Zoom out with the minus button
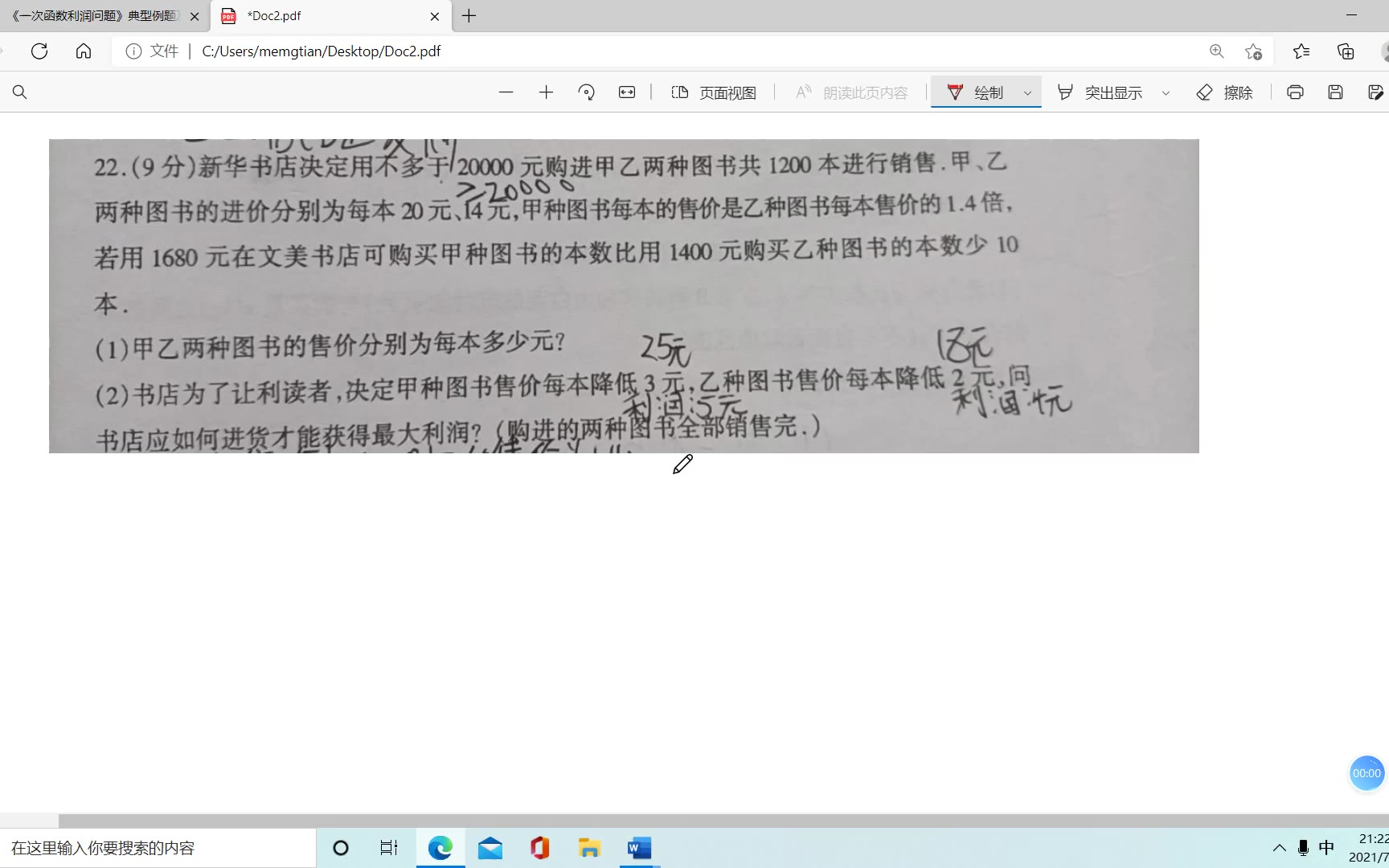Viewport: 1389px width, 868px height. click(x=506, y=92)
